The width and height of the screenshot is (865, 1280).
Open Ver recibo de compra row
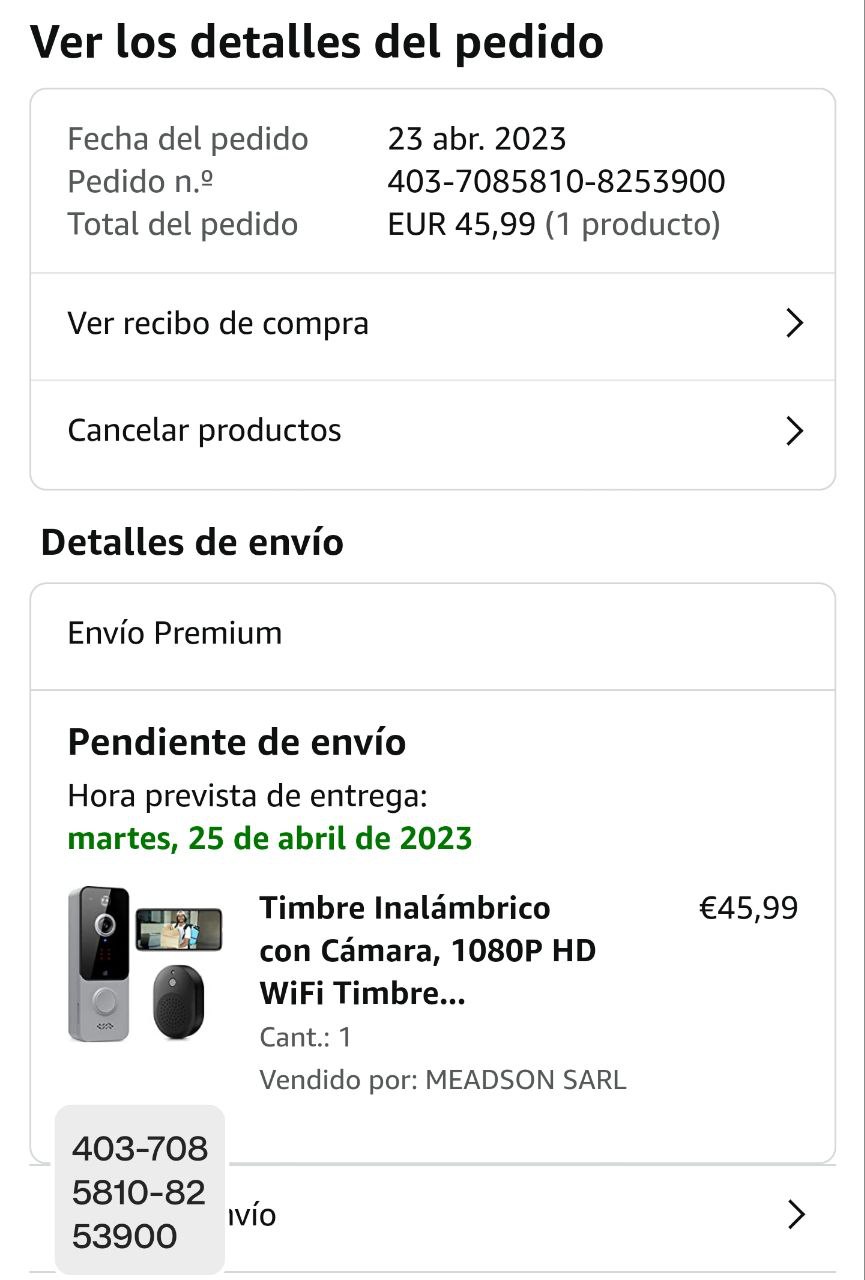(x=218, y=324)
